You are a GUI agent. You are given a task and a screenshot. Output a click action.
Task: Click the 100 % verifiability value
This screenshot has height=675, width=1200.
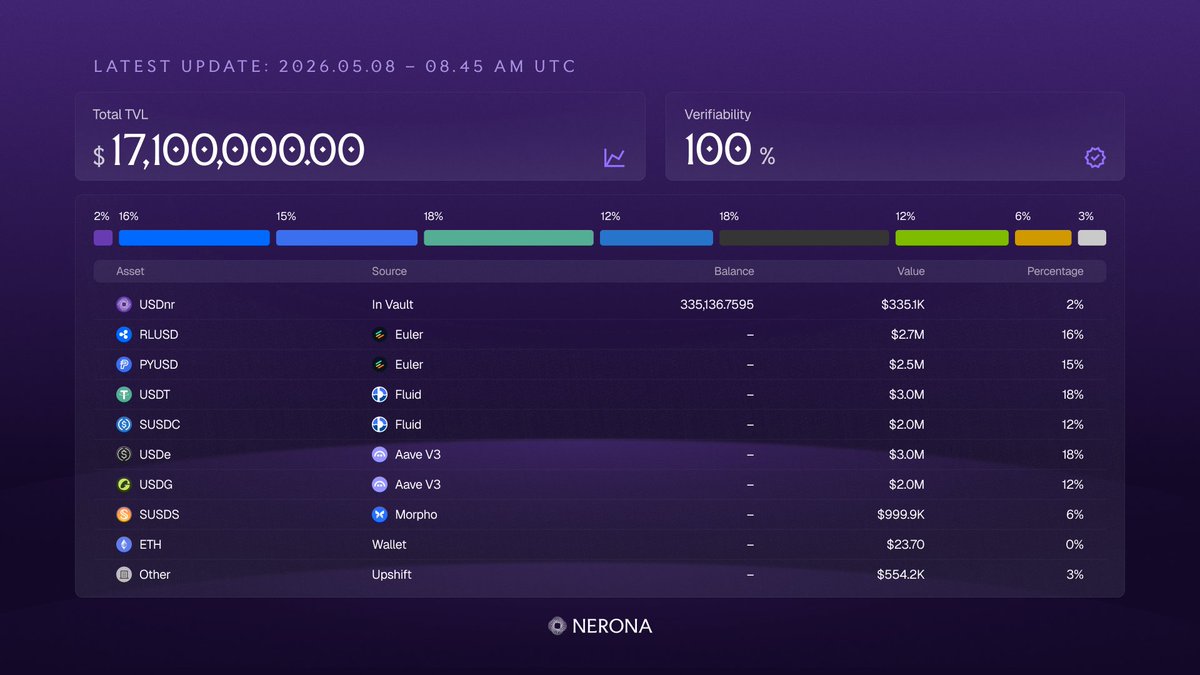click(730, 150)
